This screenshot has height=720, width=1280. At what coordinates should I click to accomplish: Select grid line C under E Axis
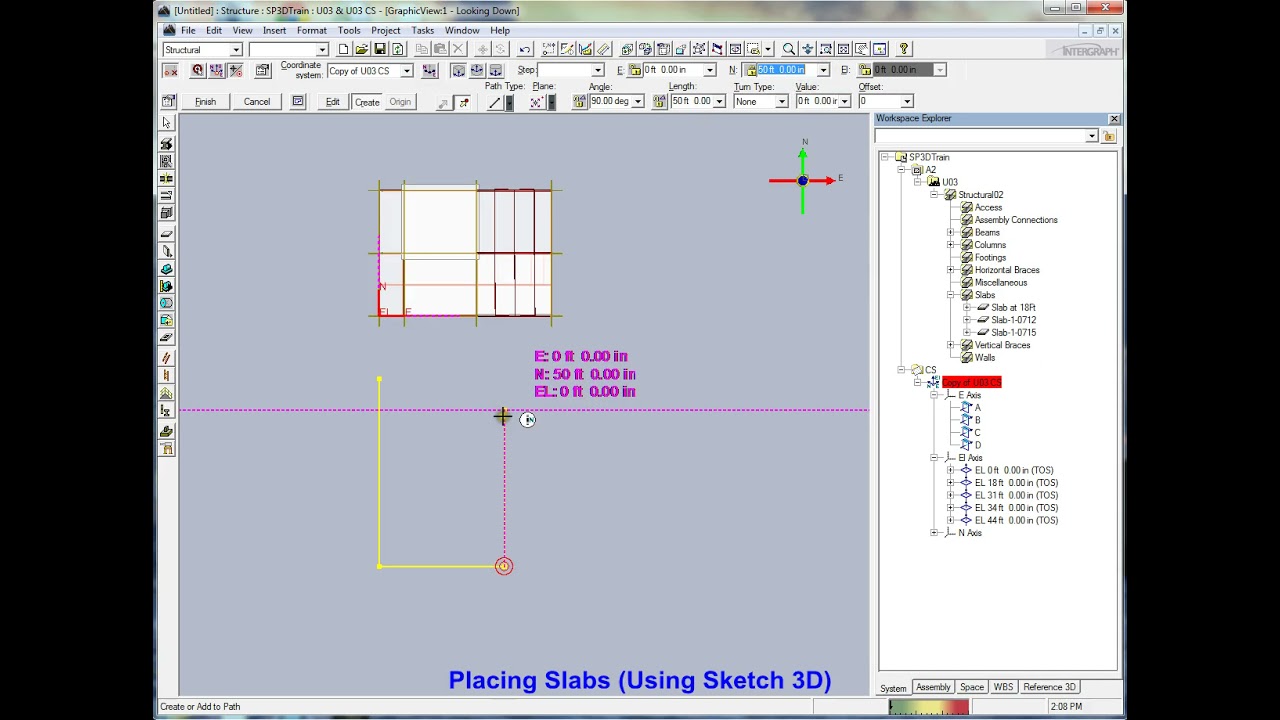[x=977, y=433]
